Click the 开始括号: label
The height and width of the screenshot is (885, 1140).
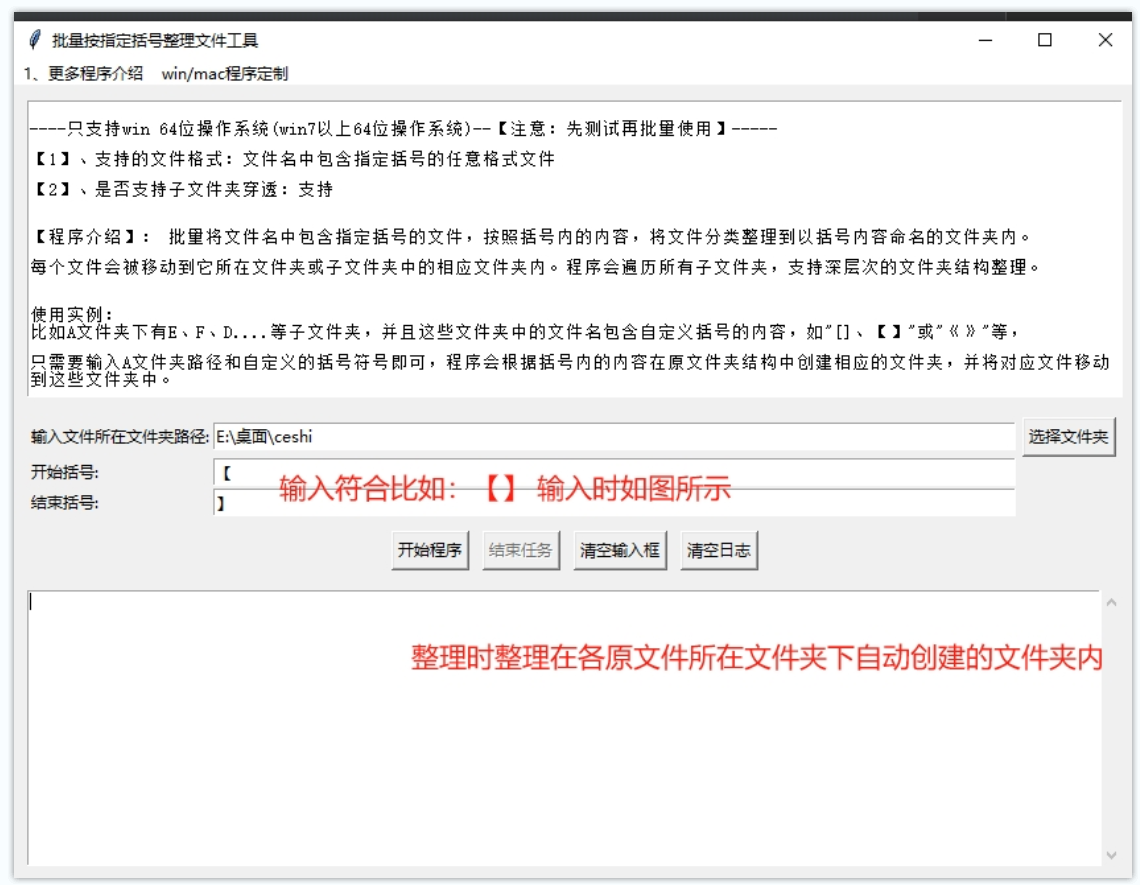point(65,472)
